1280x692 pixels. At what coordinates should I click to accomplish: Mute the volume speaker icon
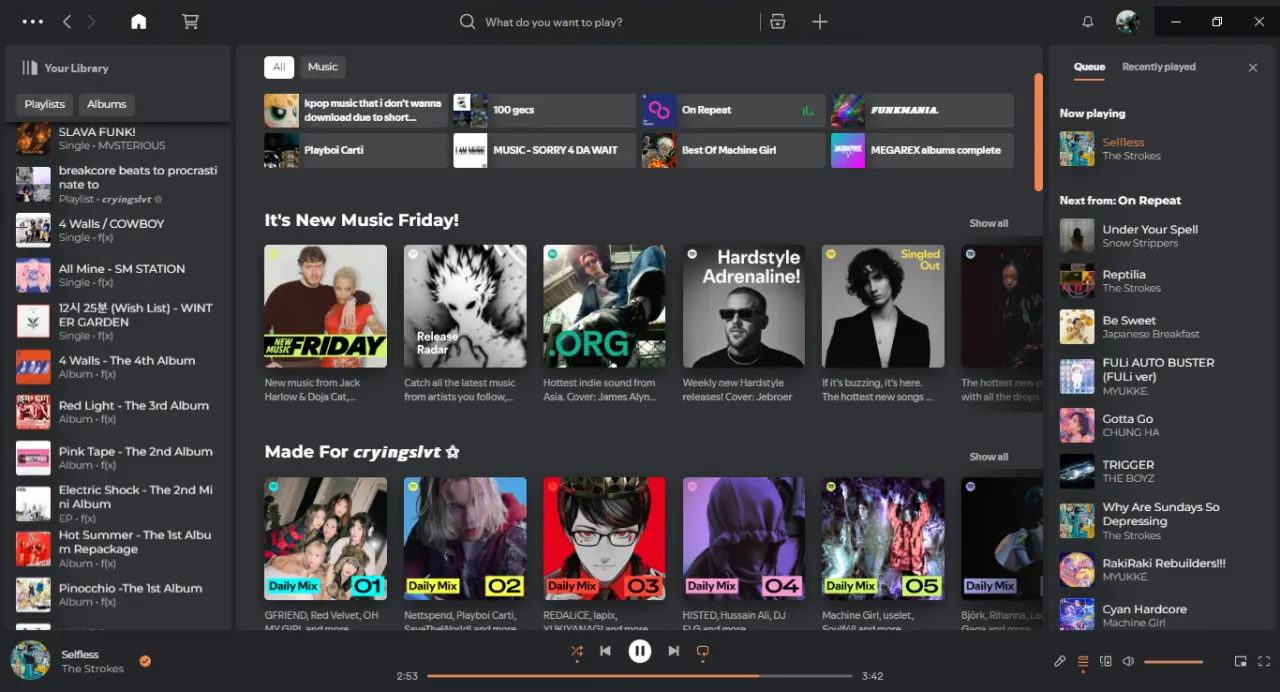pos(1129,661)
